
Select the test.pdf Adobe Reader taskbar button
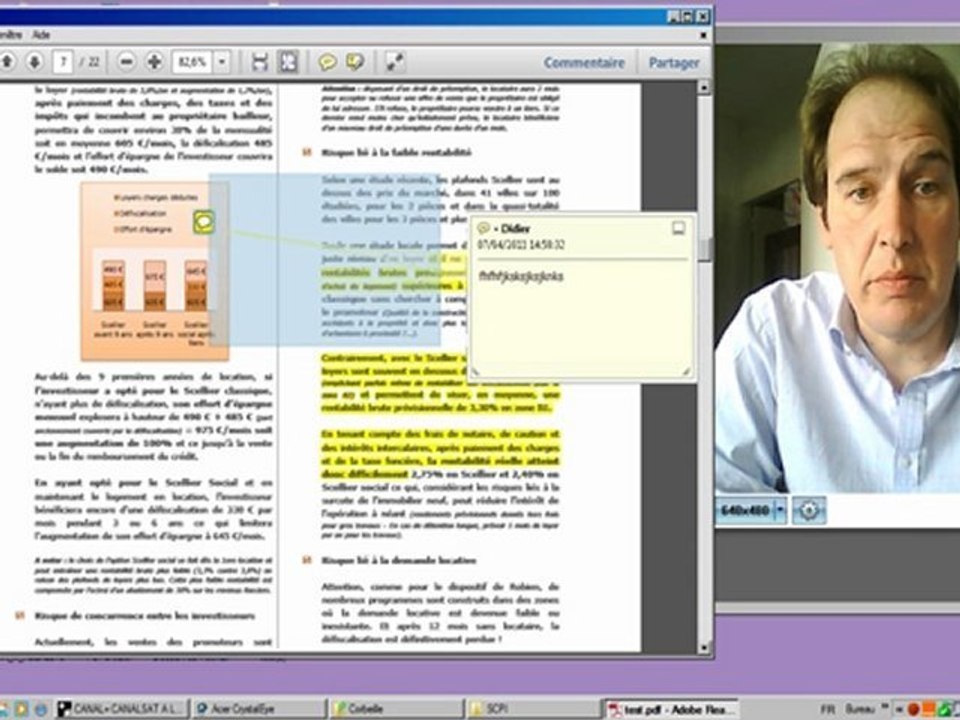click(671, 709)
